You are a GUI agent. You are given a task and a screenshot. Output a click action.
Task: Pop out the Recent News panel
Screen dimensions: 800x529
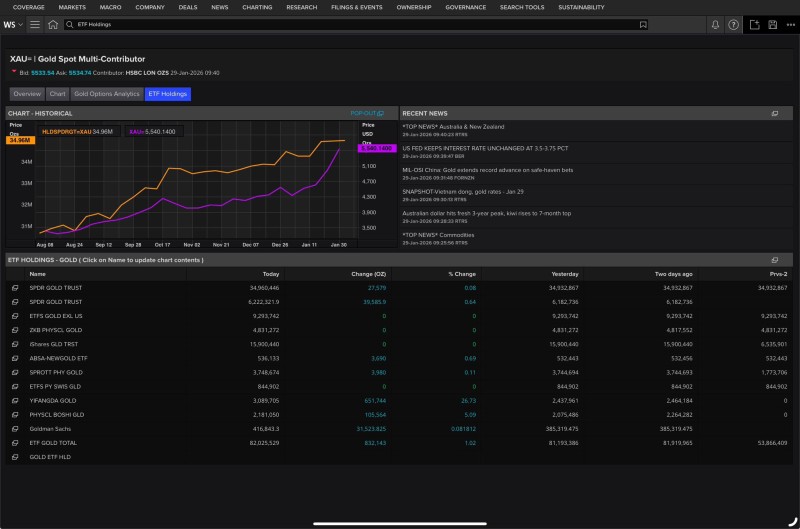coord(774,114)
